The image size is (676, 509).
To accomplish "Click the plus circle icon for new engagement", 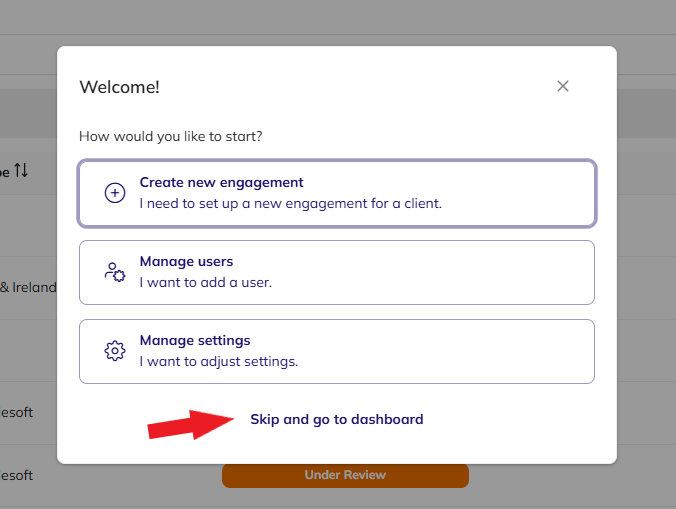I will (x=115, y=193).
